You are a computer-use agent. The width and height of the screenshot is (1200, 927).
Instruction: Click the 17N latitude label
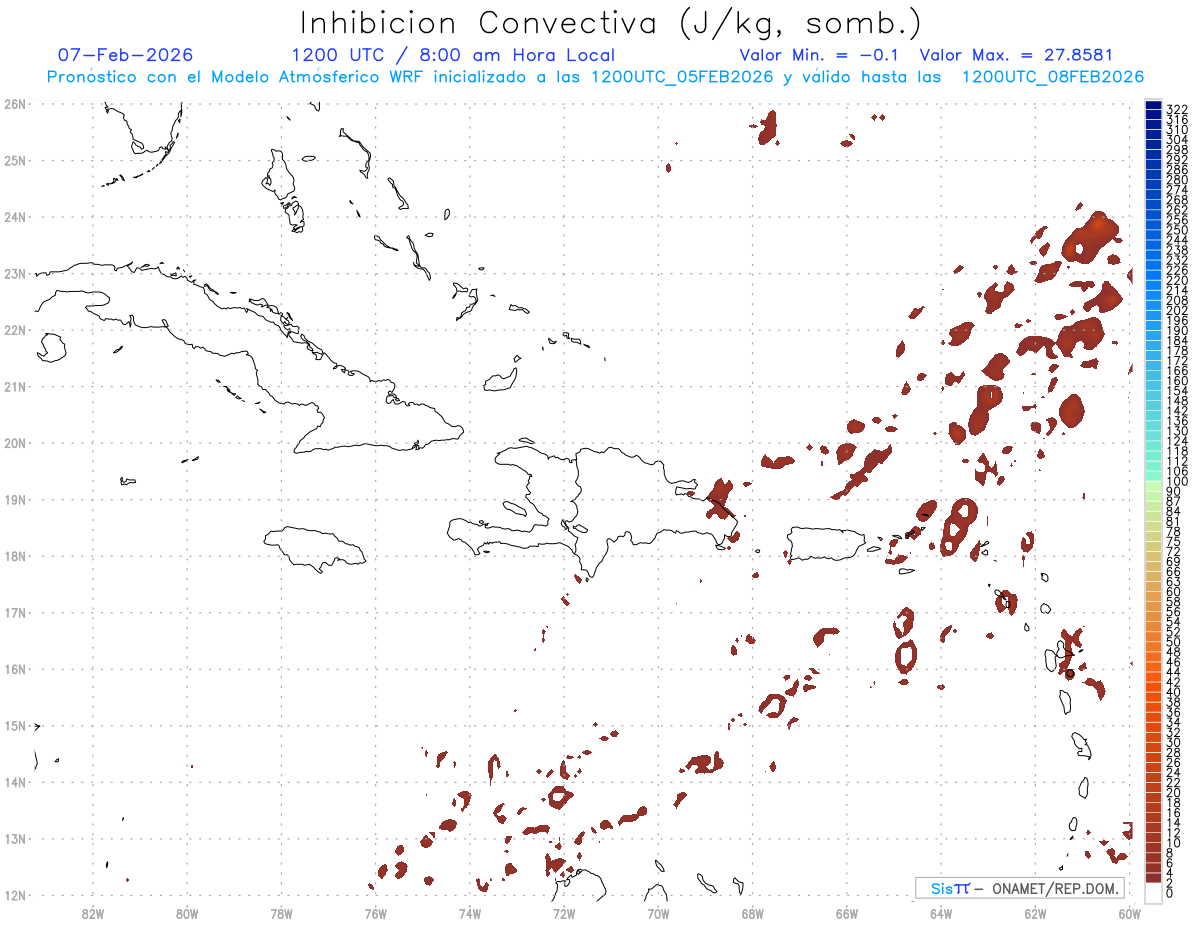point(15,613)
